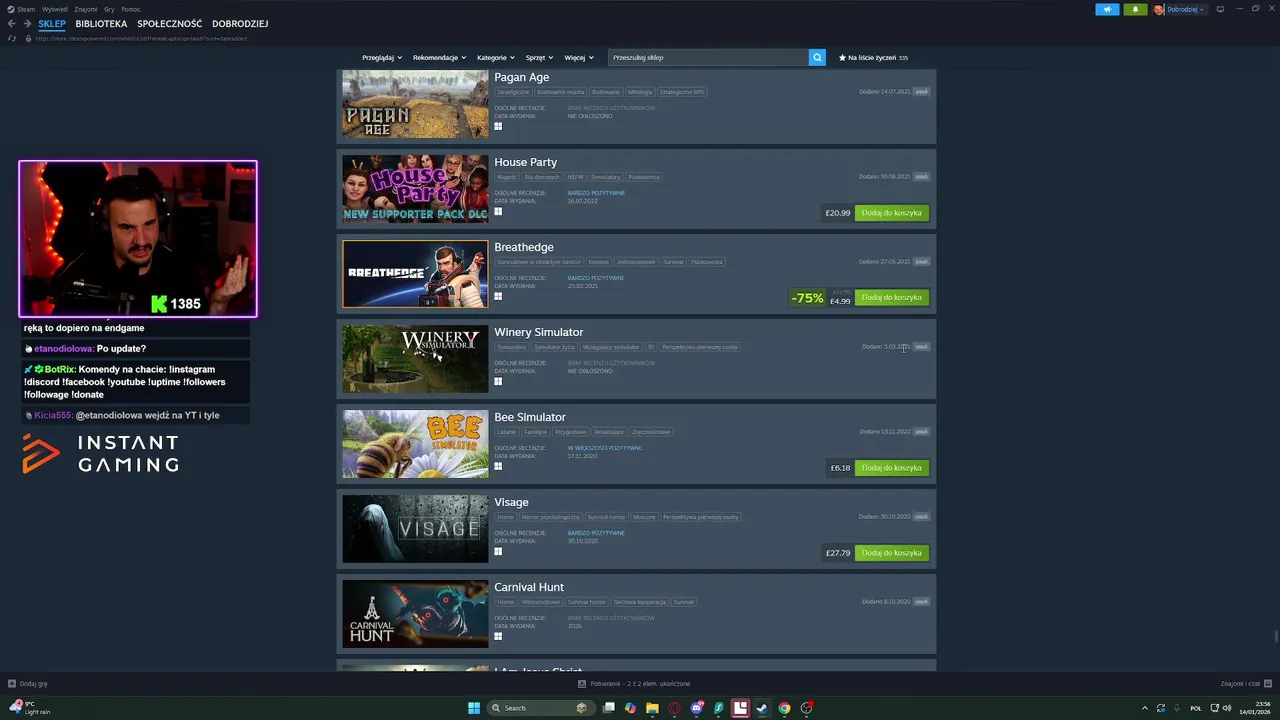The width and height of the screenshot is (1280, 720).
Task: Expand the Sprzęt dropdown
Action: click(540, 58)
